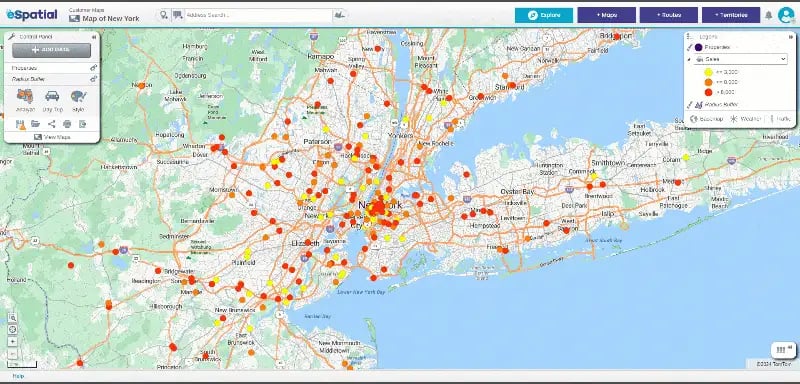
Task: Click the Radius Buffer polygon icon
Action: tap(698, 105)
